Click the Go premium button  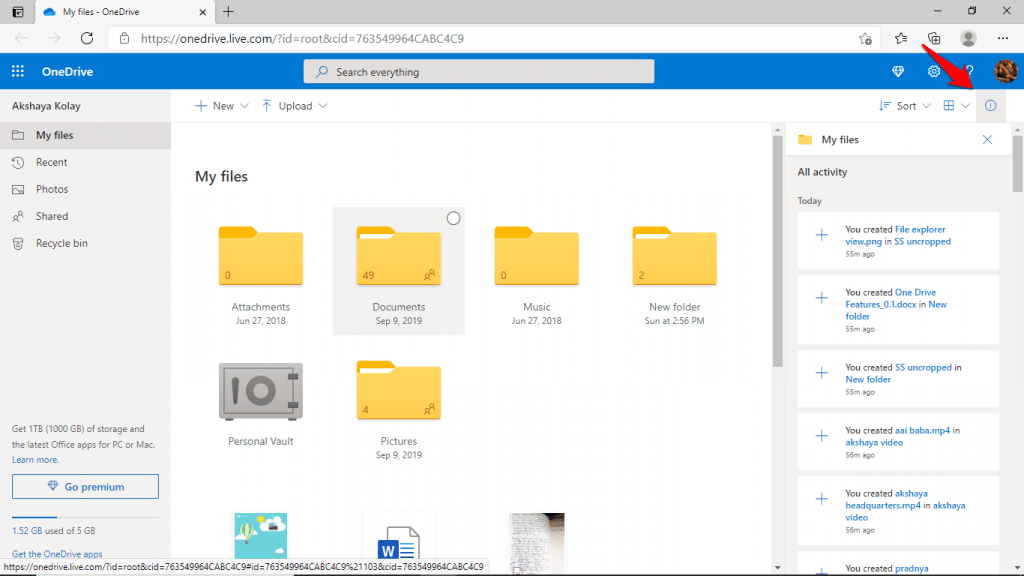coord(85,486)
